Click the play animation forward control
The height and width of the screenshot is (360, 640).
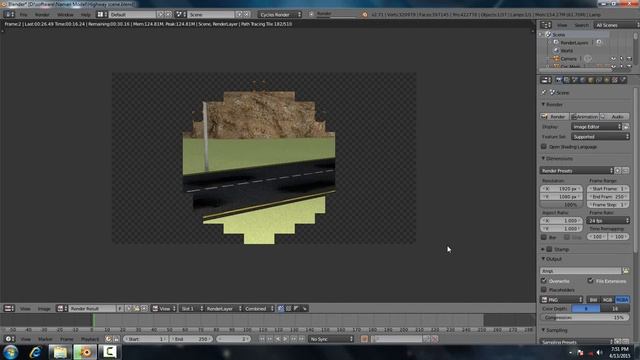tap(285, 339)
